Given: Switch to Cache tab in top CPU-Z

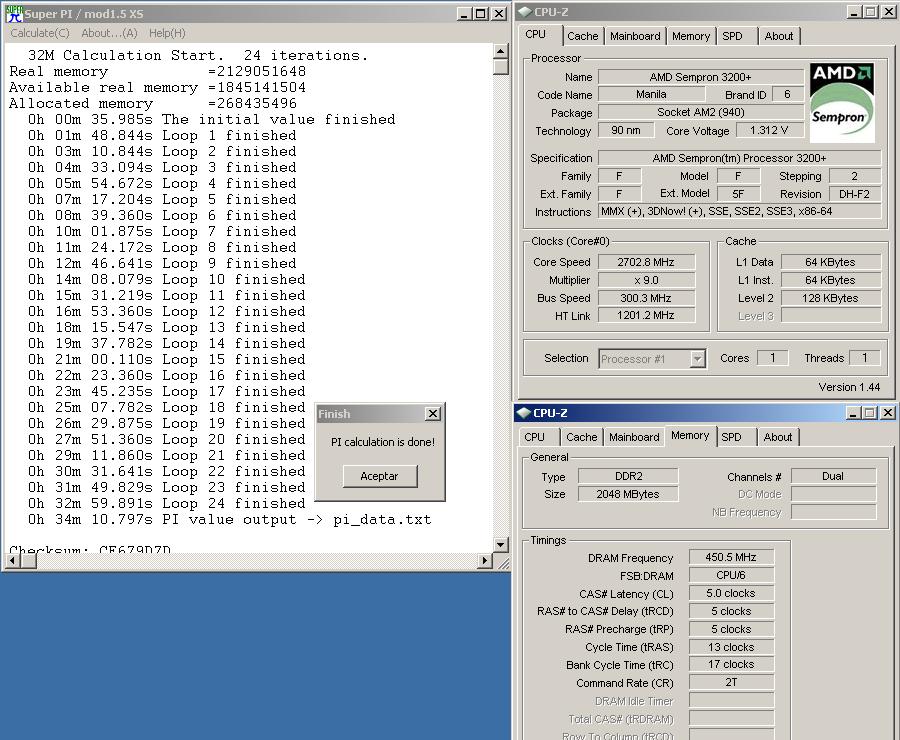Looking at the screenshot, I should pos(583,36).
